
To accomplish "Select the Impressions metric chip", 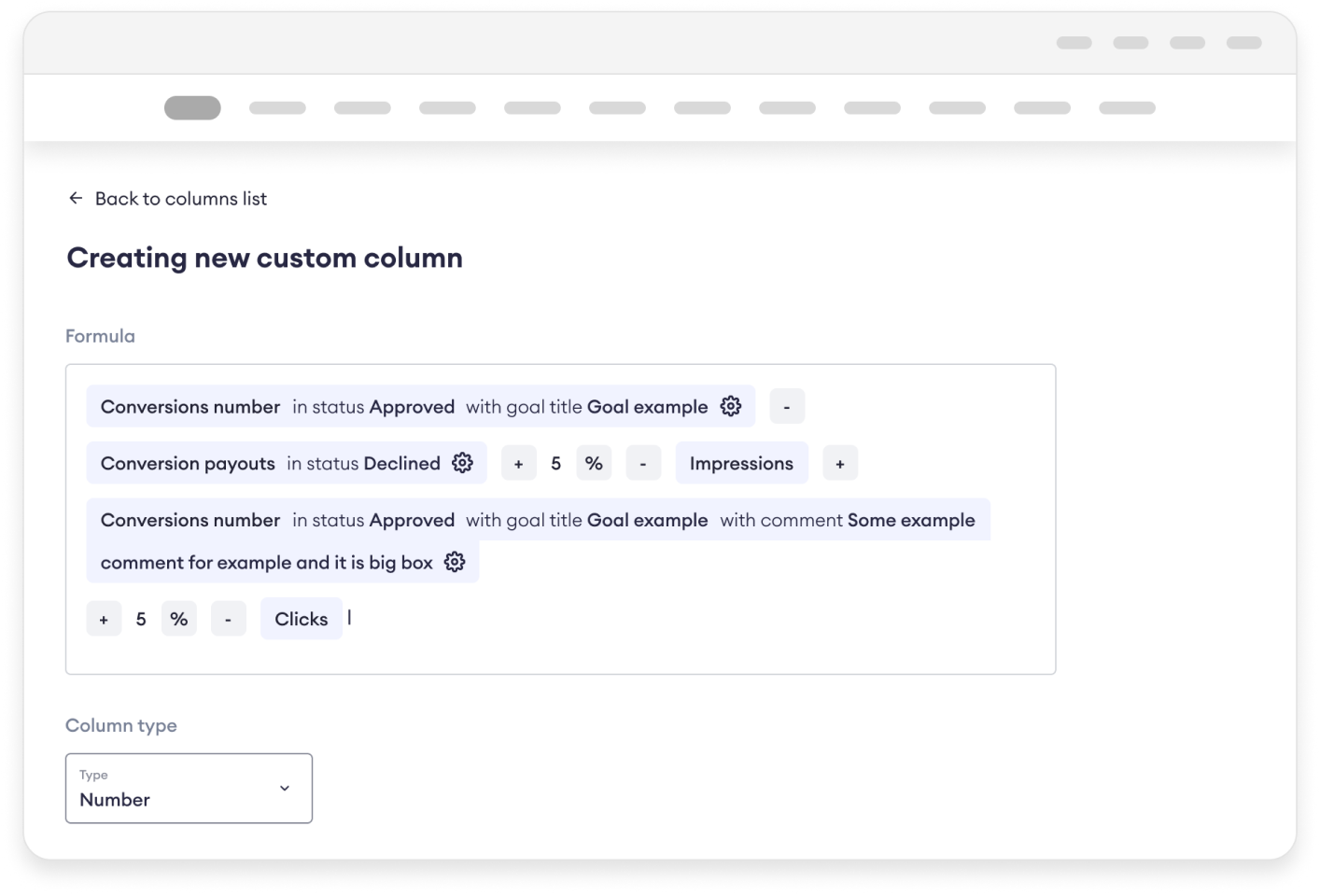I will click(741, 464).
